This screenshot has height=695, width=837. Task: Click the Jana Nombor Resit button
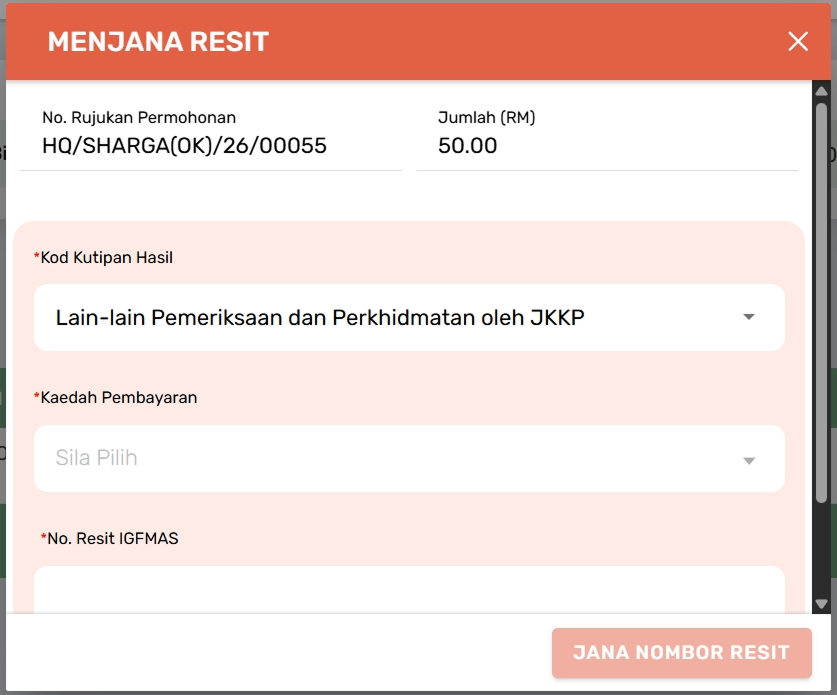point(682,653)
